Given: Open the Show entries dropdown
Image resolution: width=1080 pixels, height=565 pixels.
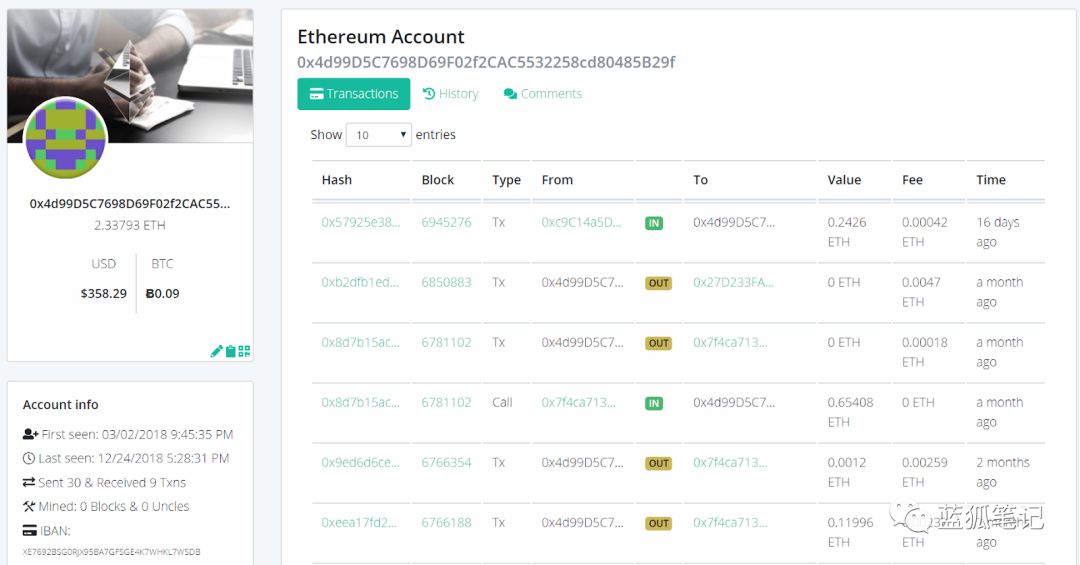Looking at the screenshot, I should click(379, 134).
